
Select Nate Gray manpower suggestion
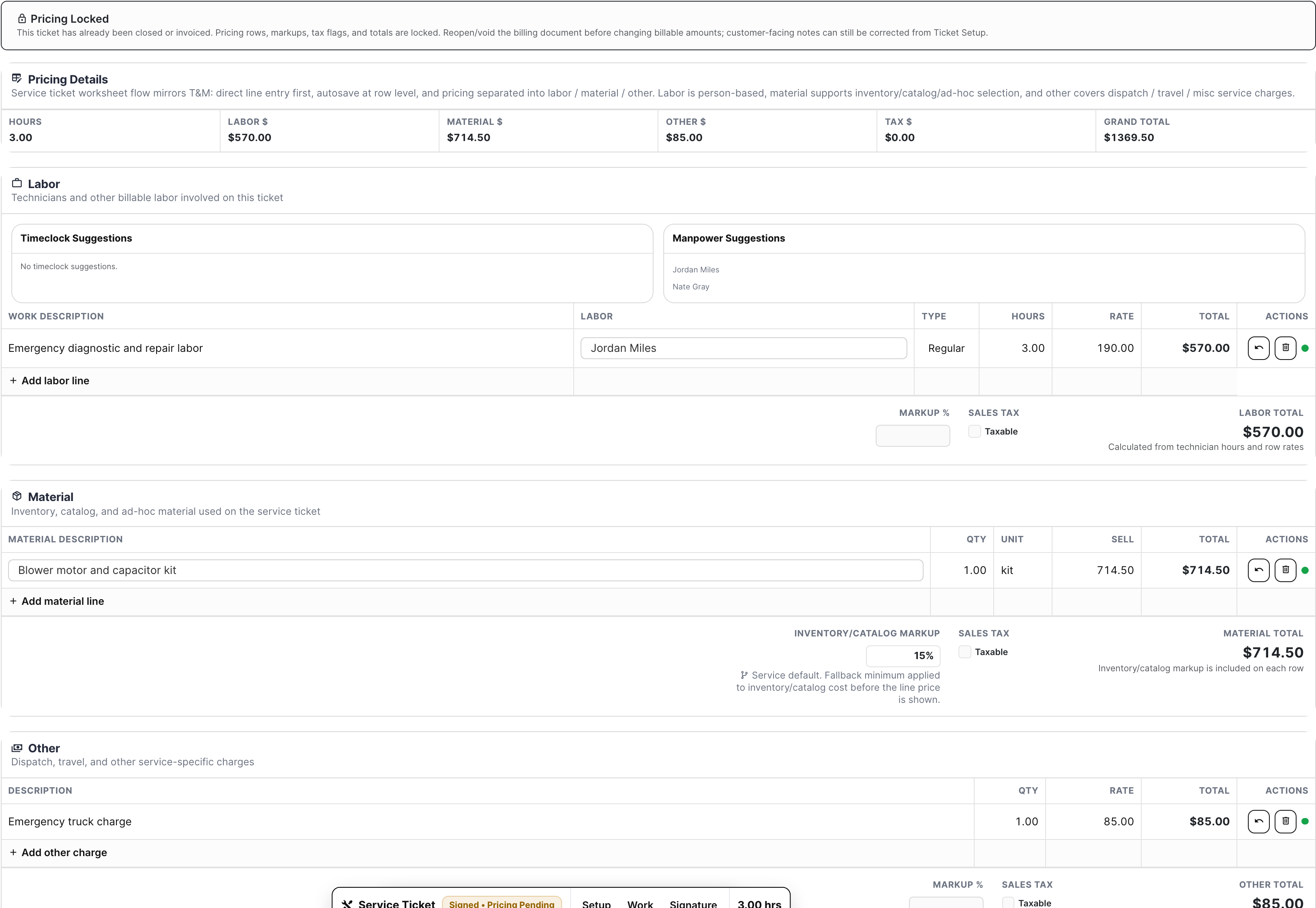point(691,287)
